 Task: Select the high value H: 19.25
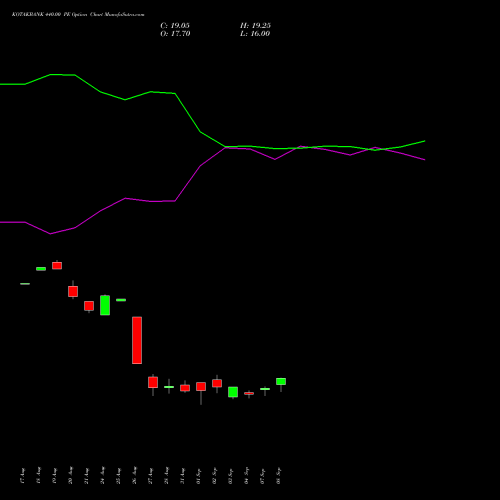tap(255, 26)
